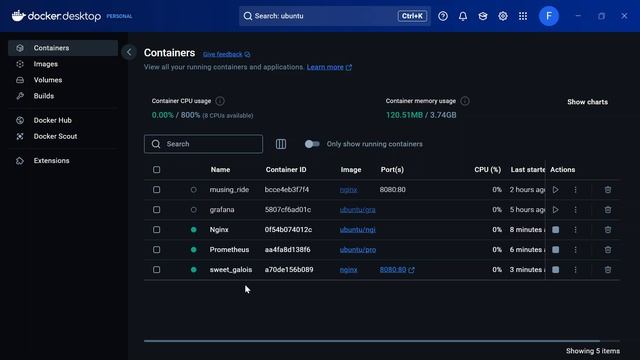Click Image column header
This screenshot has width=640, height=360.
pos(351,170)
